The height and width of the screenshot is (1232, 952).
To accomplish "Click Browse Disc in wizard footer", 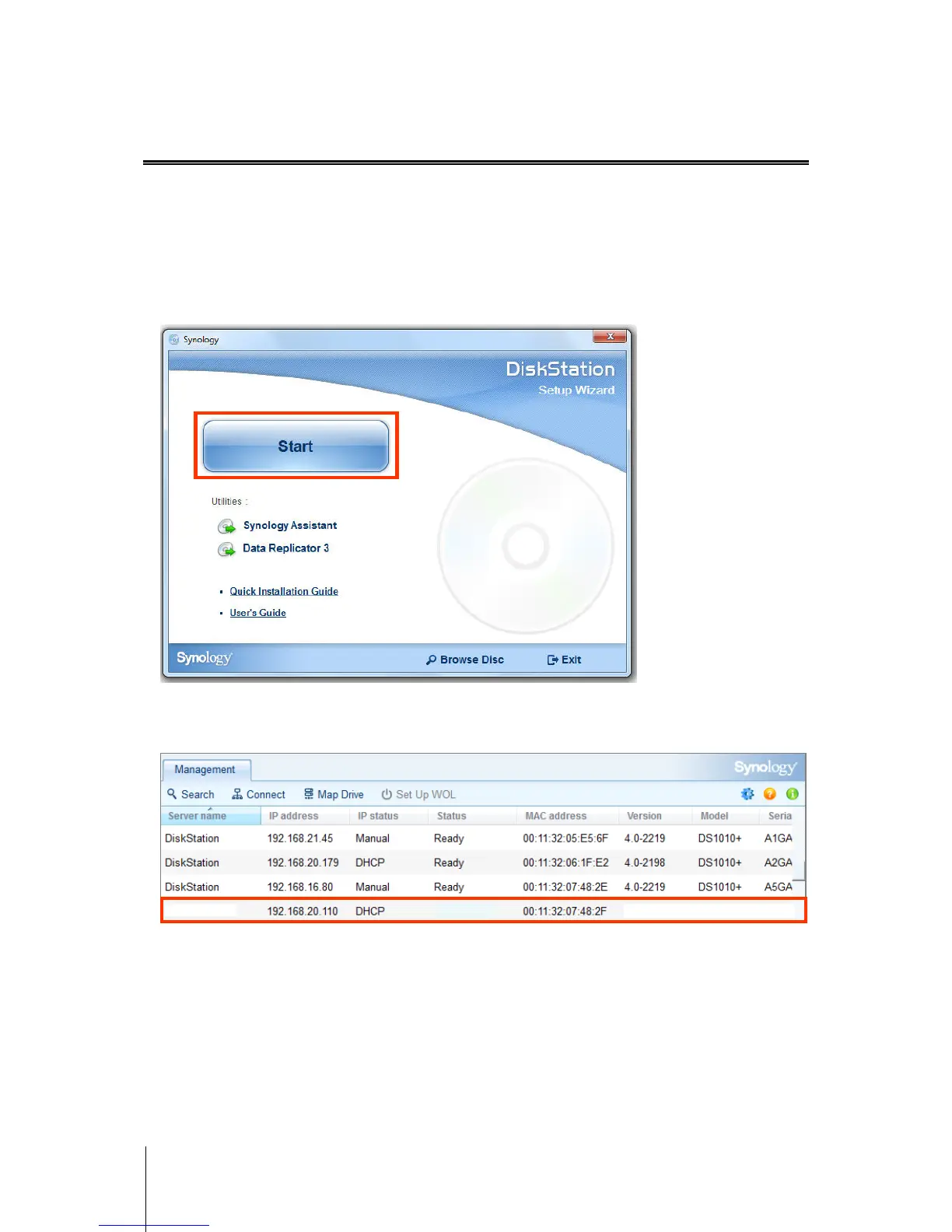I will click(465, 660).
